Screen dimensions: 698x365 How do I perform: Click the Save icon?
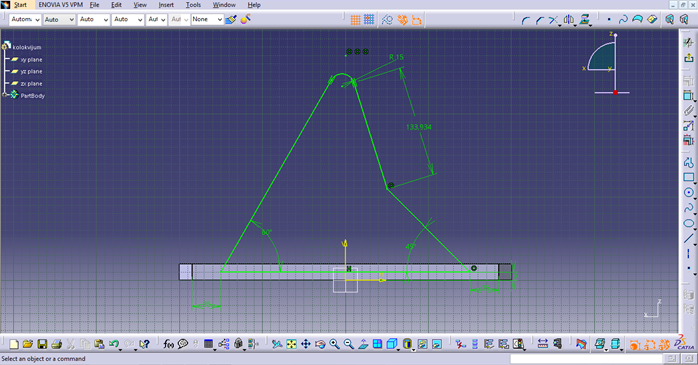pos(42,344)
